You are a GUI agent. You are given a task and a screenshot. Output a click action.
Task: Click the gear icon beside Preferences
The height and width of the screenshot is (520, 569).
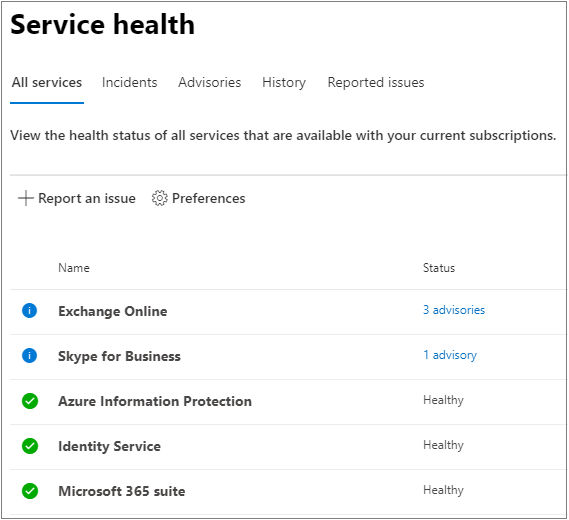160,198
